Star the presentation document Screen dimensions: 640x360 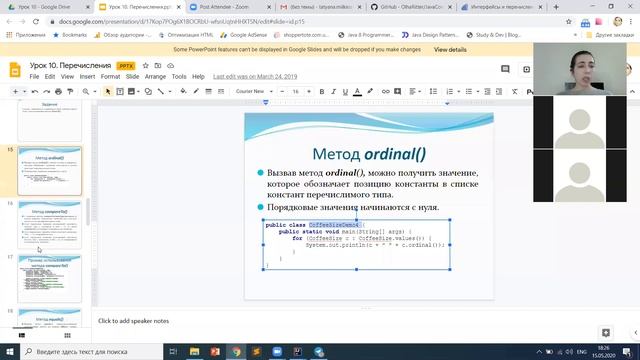tap(146, 65)
